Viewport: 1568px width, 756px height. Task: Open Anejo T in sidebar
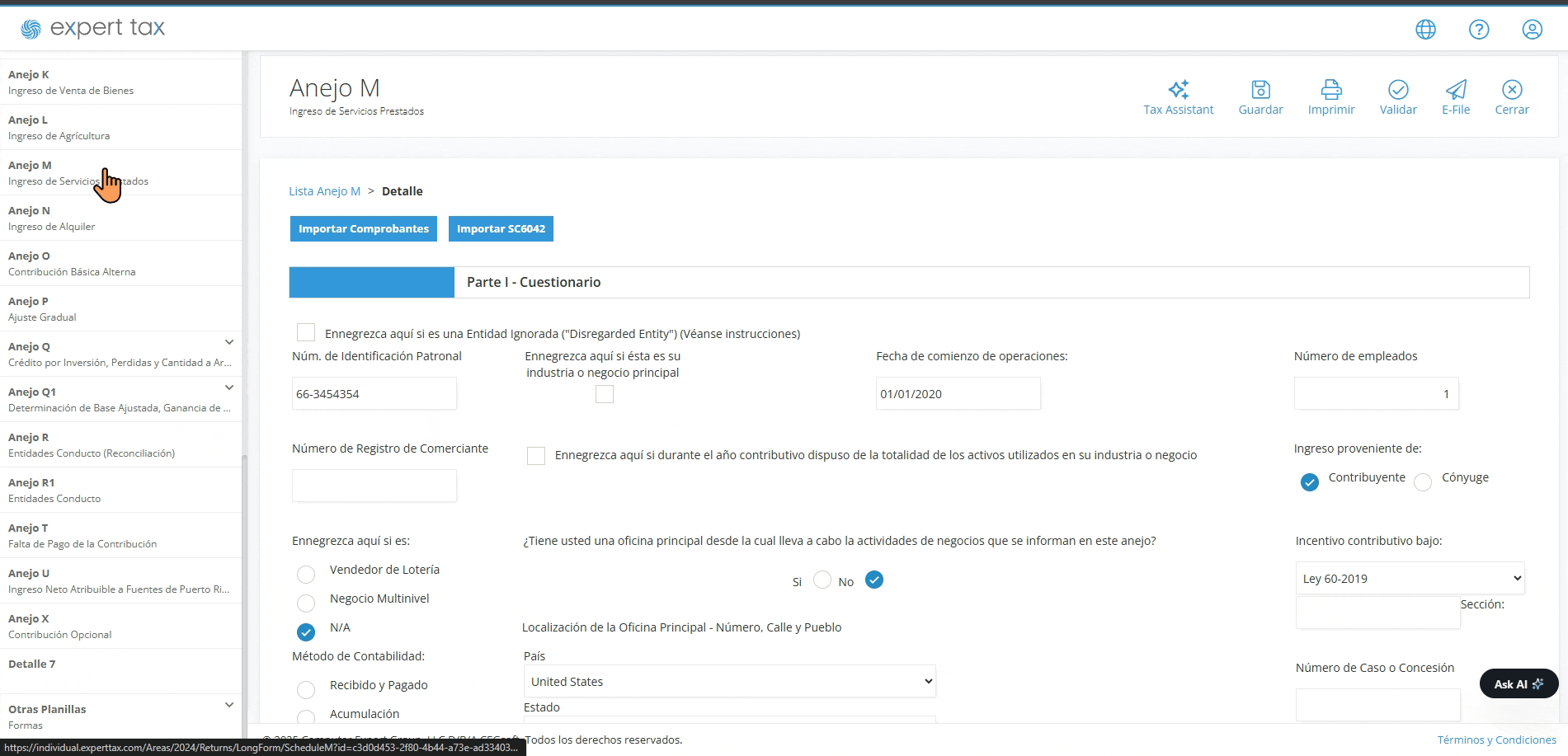(120, 535)
